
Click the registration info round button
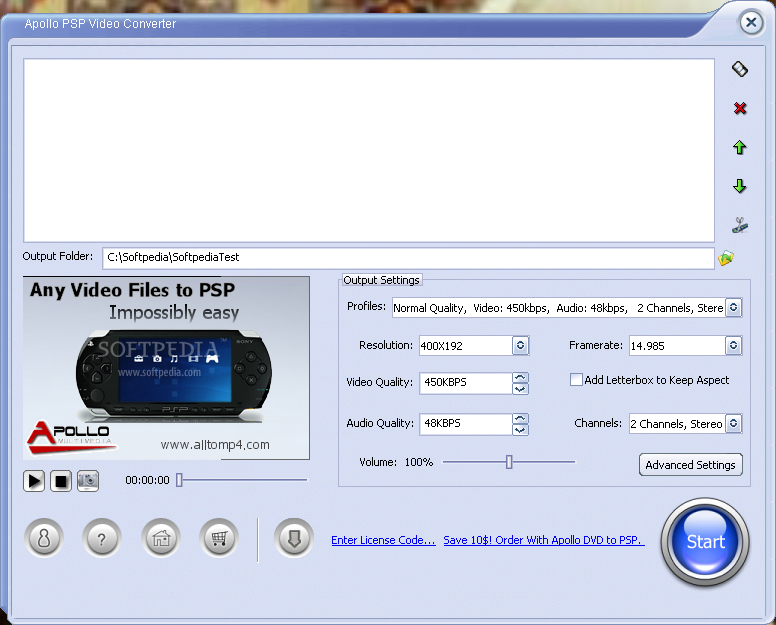point(44,538)
